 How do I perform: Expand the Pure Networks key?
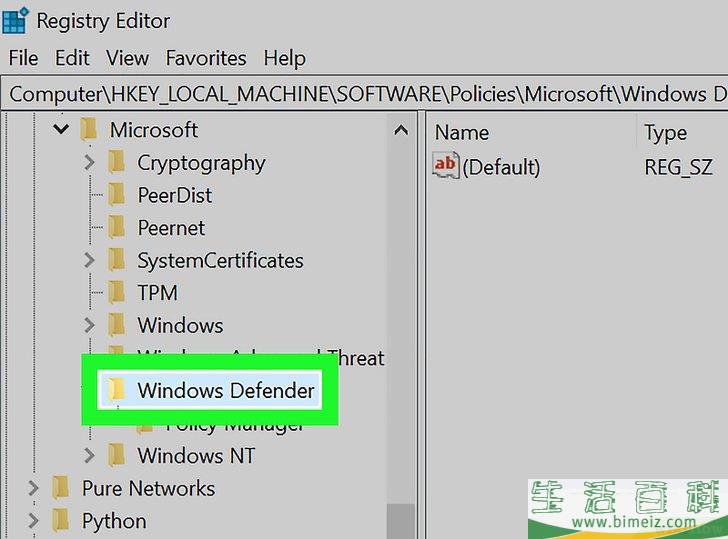(33, 488)
